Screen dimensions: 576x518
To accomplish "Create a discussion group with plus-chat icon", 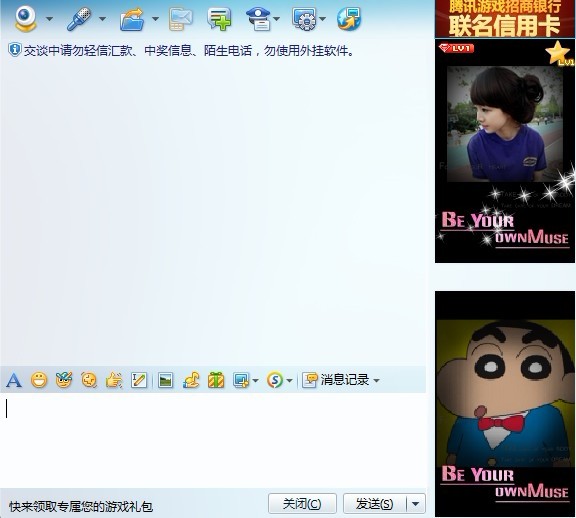I will 219,19.
